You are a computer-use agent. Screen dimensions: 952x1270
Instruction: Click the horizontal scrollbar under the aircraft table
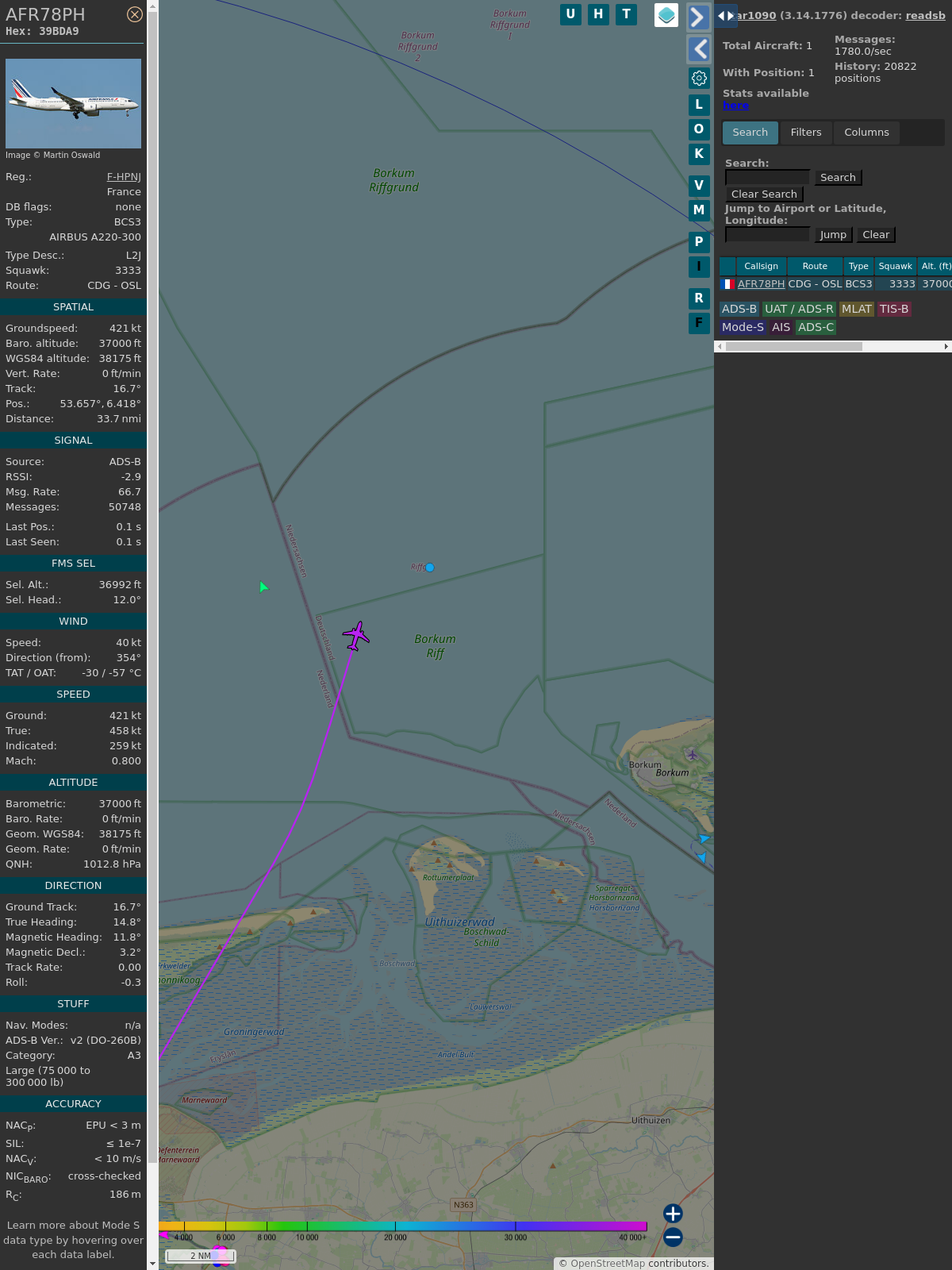(x=793, y=346)
